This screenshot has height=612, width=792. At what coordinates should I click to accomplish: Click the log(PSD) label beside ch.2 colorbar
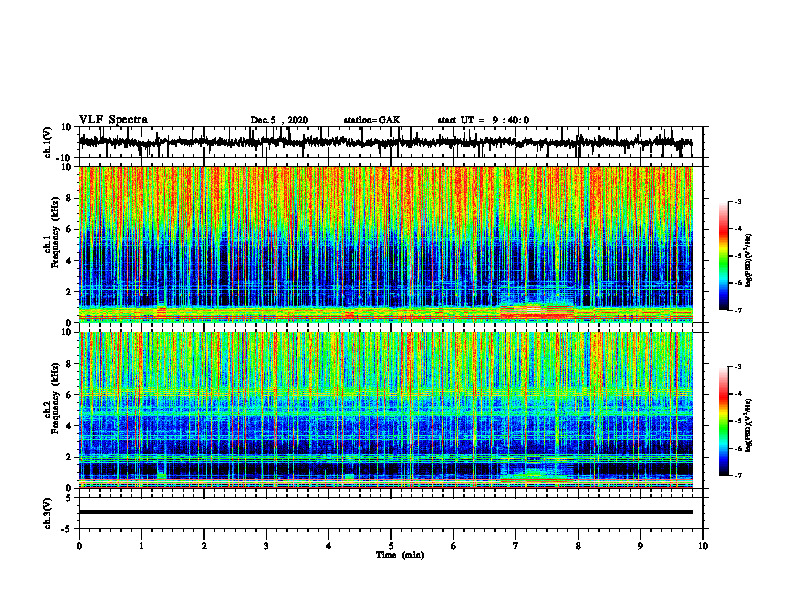(749, 424)
